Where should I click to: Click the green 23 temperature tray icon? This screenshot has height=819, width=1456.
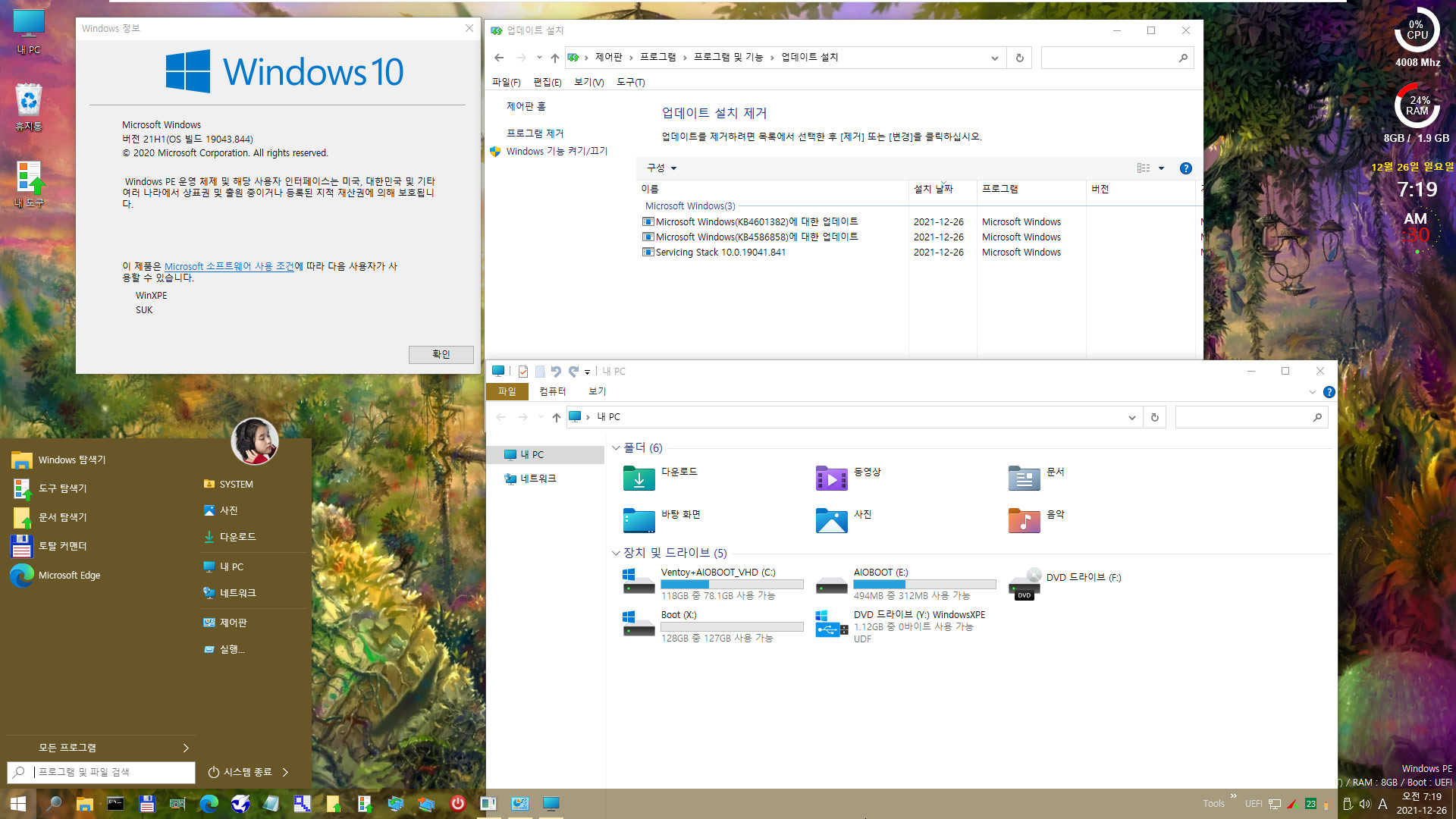pyautogui.click(x=1310, y=804)
